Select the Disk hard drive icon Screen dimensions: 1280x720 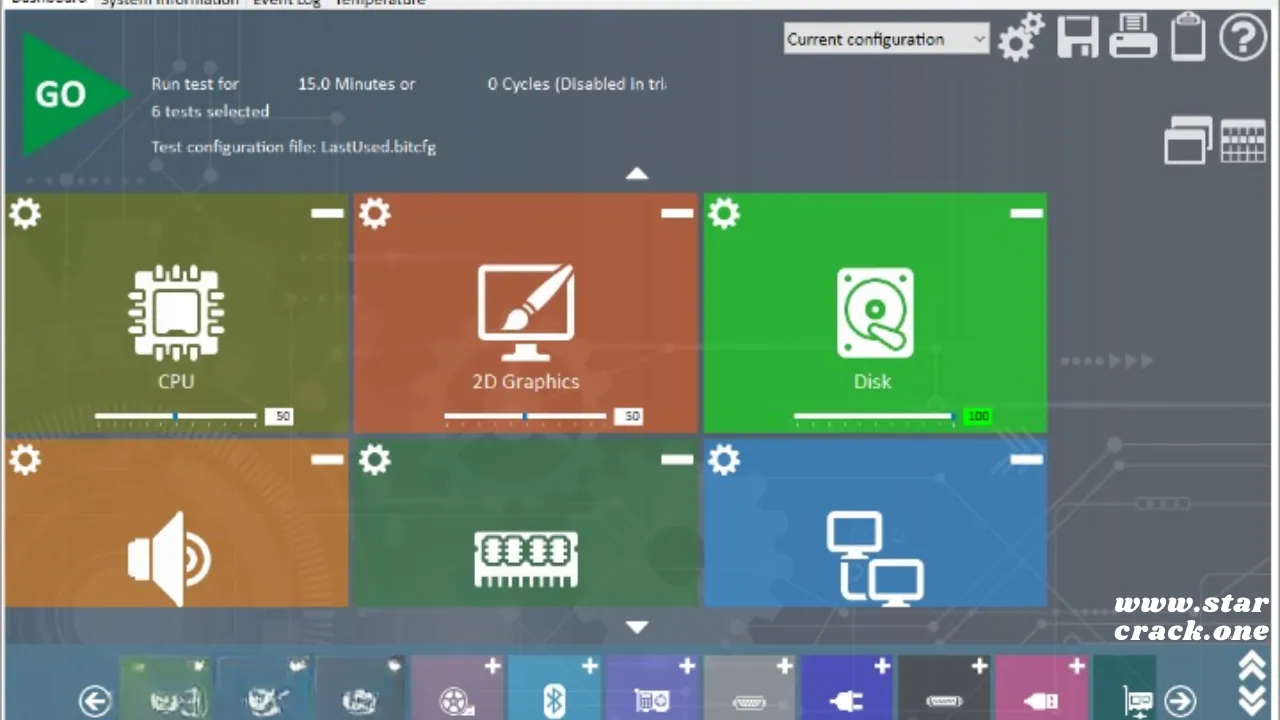pyautogui.click(x=875, y=313)
